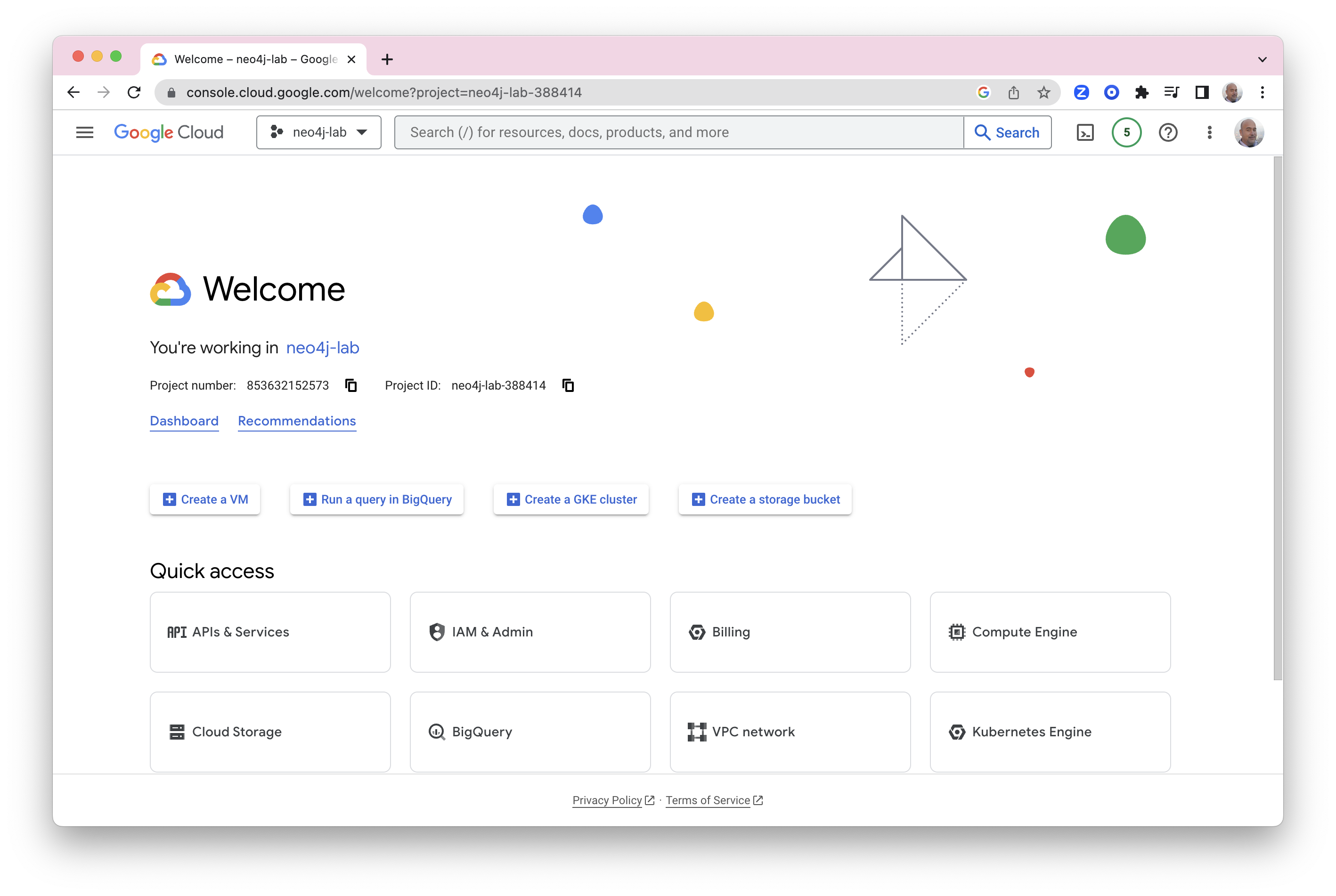The height and width of the screenshot is (896, 1336).
Task: Open the hamburger navigation menu
Action: [x=85, y=132]
